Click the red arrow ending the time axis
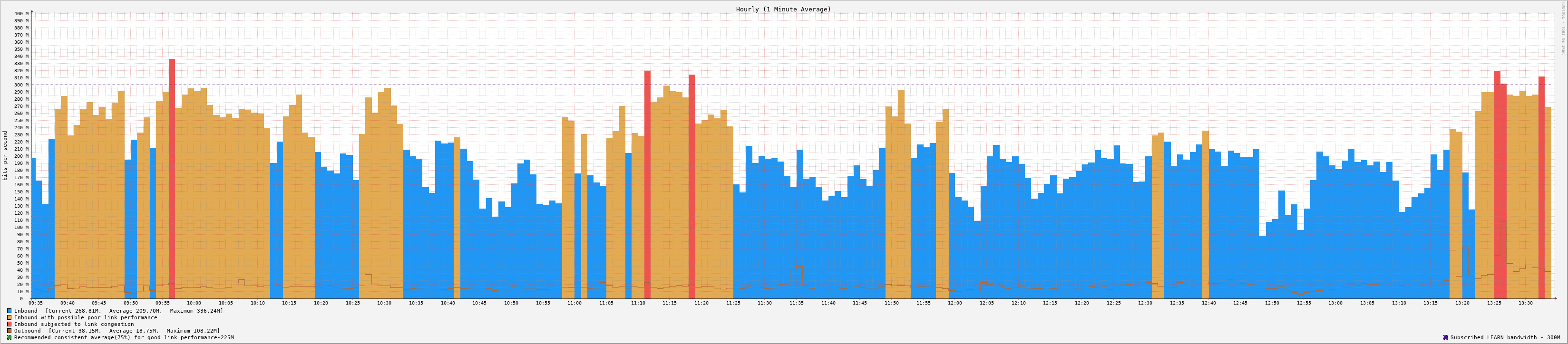 pos(1555,298)
